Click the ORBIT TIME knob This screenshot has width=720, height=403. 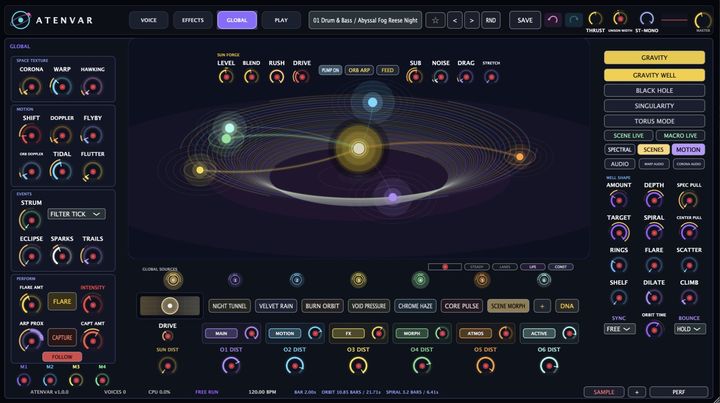(654, 329)
